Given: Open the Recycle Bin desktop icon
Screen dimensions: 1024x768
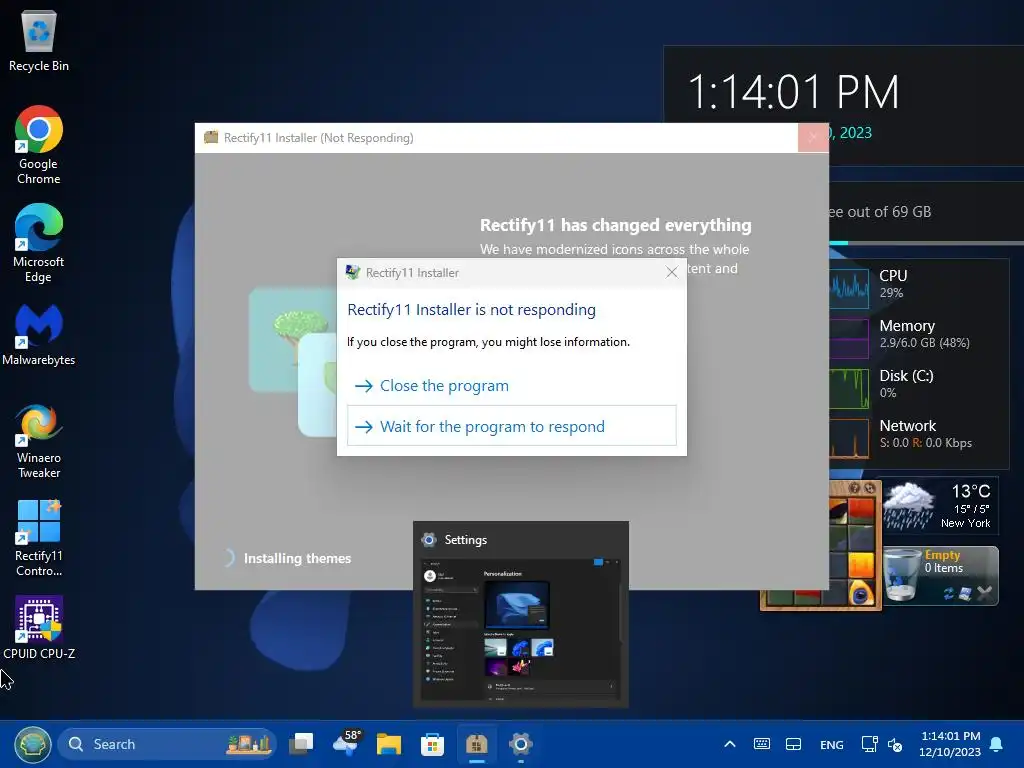Looking at the screenshot, I should (x=39, y=40).
